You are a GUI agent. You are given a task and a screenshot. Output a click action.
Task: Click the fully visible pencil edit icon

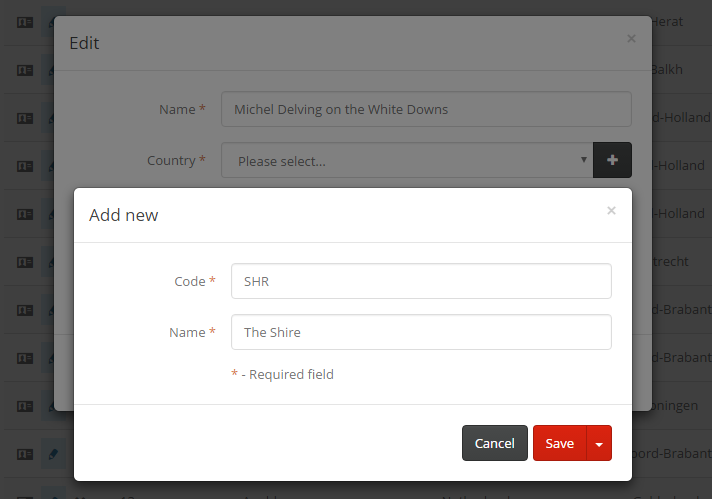click(54, 454)
